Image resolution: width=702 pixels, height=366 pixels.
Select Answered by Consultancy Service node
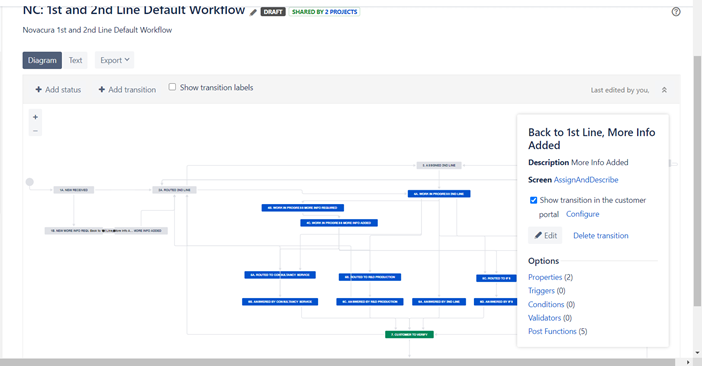point(280,302)
